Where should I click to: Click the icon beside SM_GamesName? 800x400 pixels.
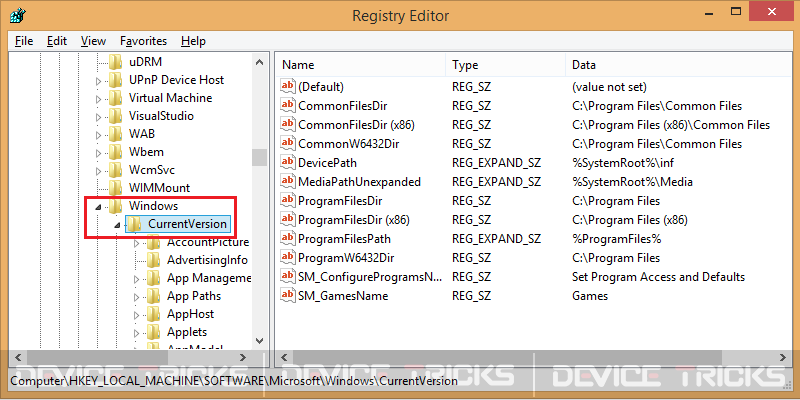(288, 295)
